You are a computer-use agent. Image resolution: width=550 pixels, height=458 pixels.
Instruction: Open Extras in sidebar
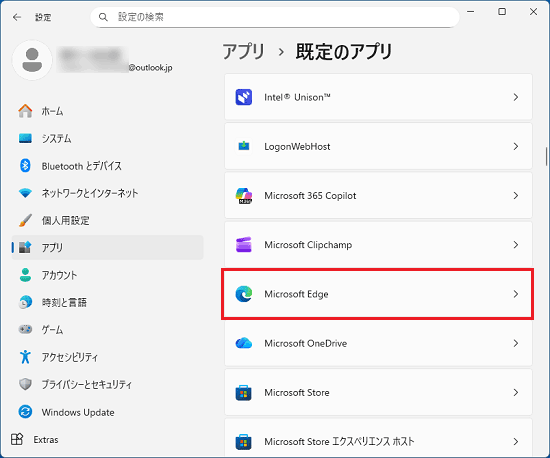[107, 439]
